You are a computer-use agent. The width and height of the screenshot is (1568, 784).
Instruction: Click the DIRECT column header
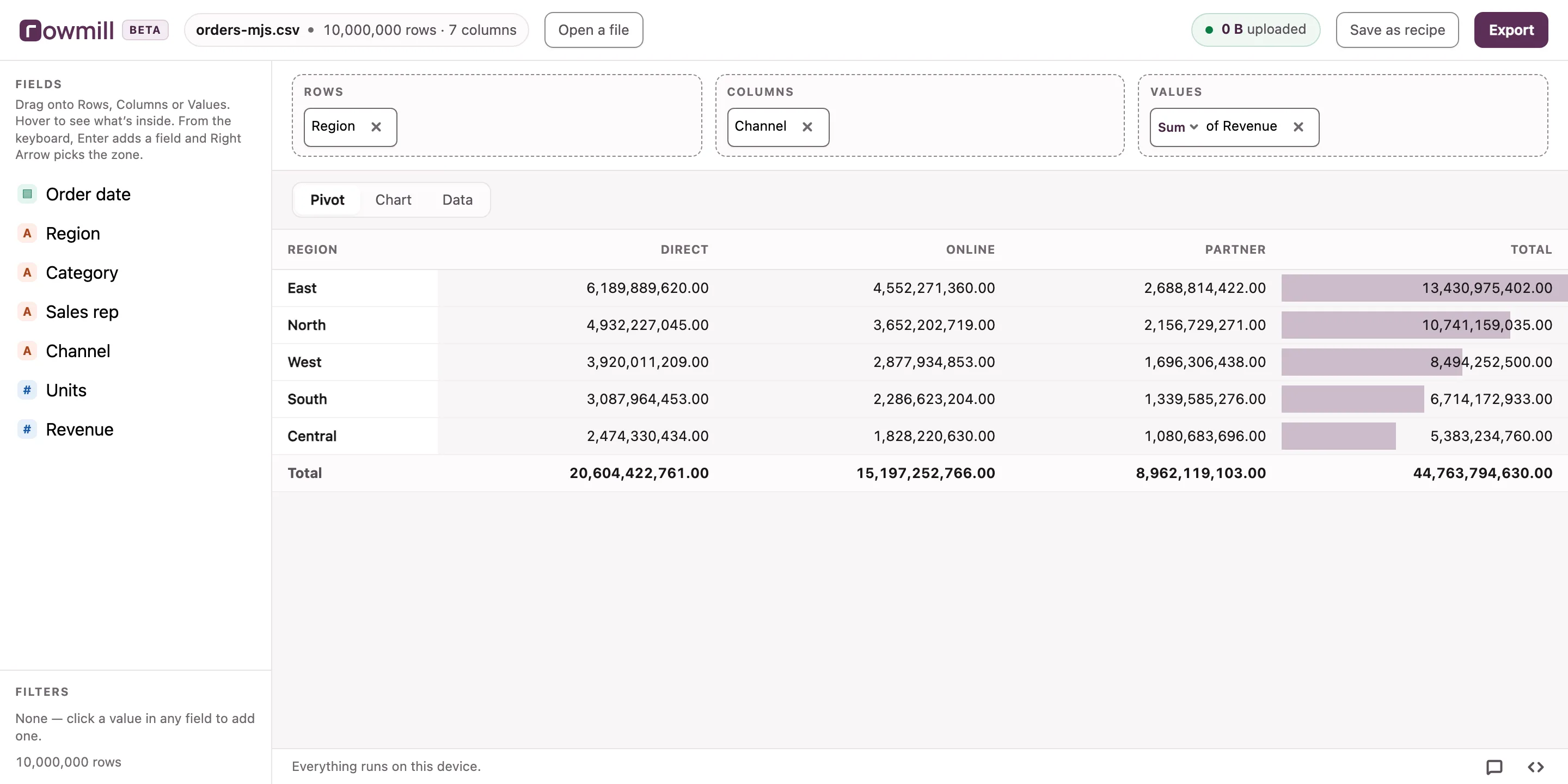[684, 249]
